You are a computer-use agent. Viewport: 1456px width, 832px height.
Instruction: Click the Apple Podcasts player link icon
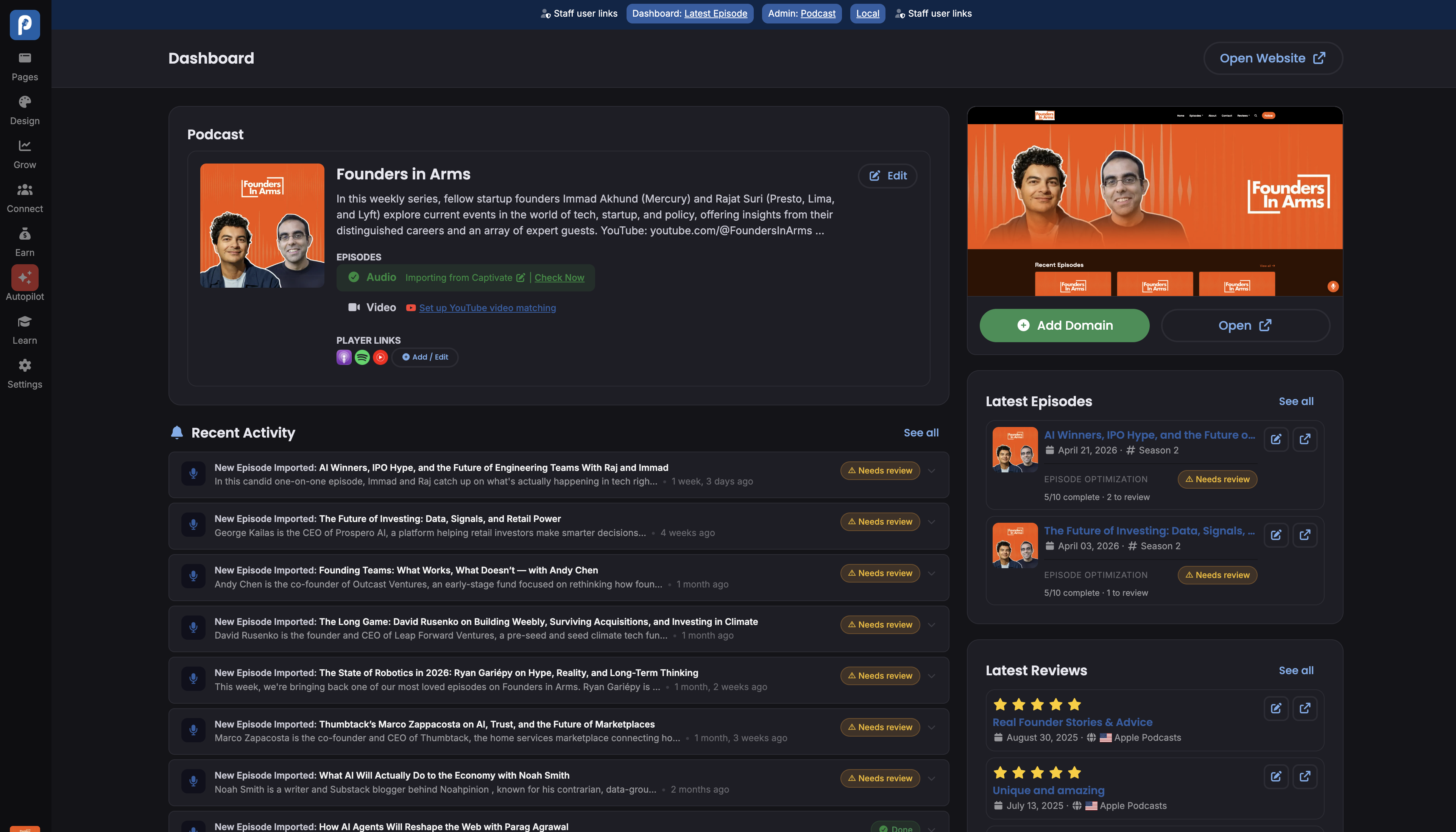344,357
